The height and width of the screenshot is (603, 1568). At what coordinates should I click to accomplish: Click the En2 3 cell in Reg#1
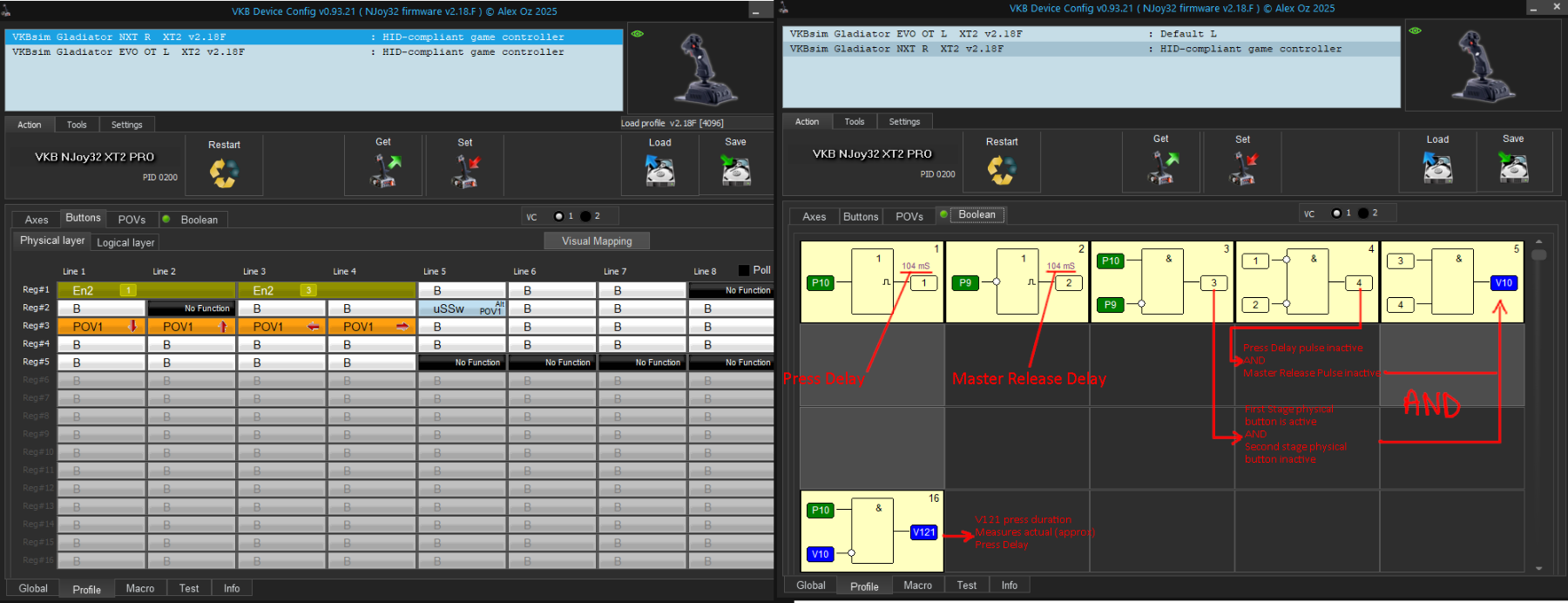[x=327, y=290]
